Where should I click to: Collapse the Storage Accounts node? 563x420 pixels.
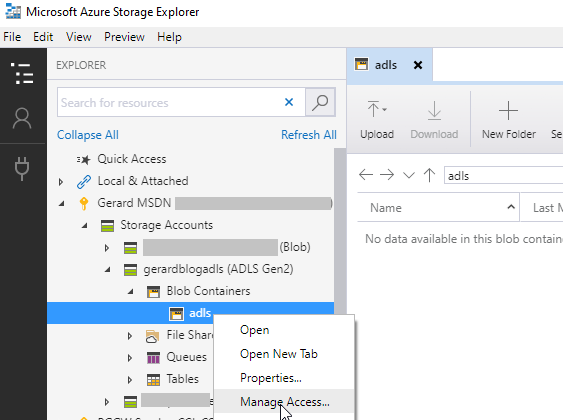click(85, 225)
